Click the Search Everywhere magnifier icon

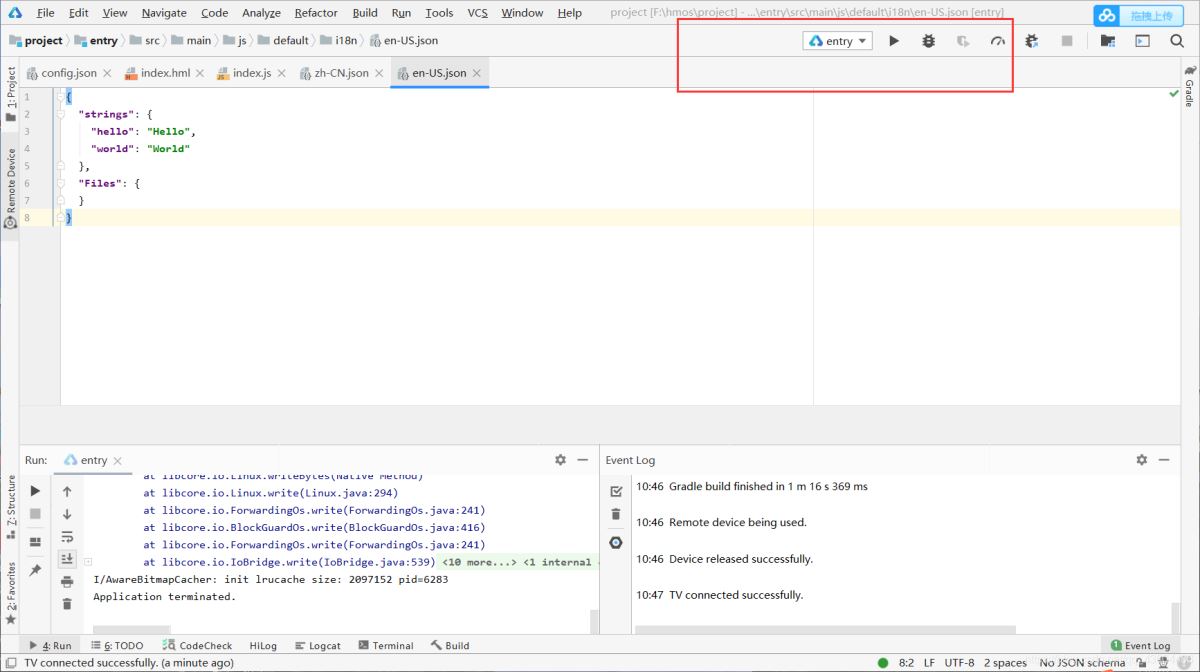pyautogui.click(x=1176, y=41)
